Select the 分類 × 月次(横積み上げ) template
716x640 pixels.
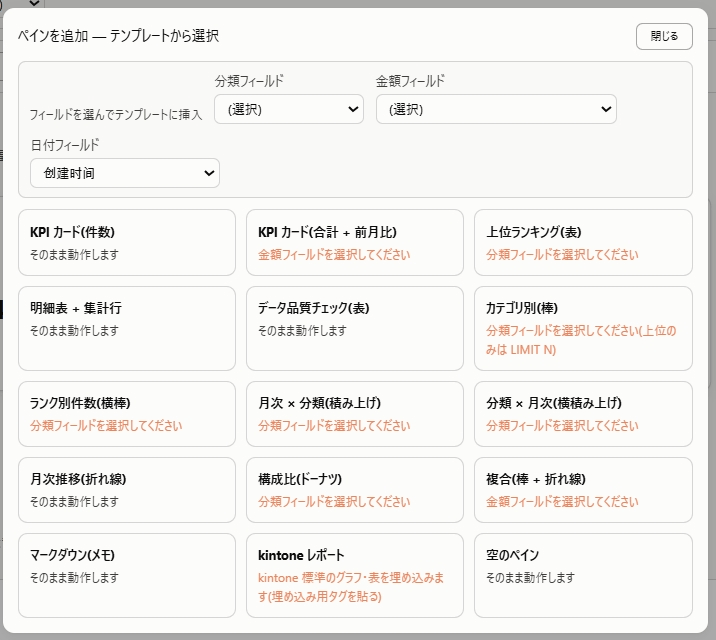[x=583, y=414]
